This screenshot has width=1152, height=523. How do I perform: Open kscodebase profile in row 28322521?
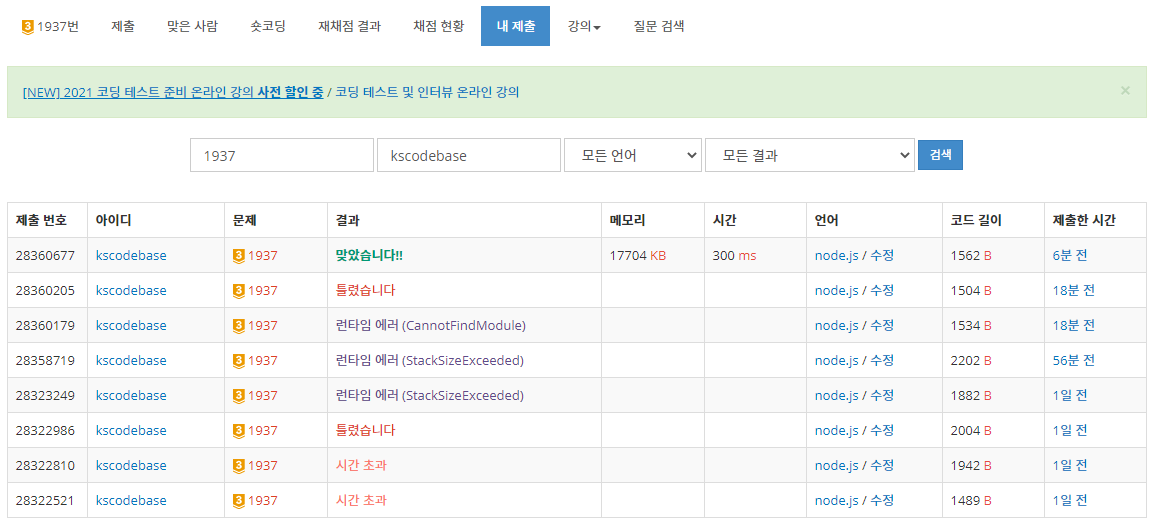[132, 501]
